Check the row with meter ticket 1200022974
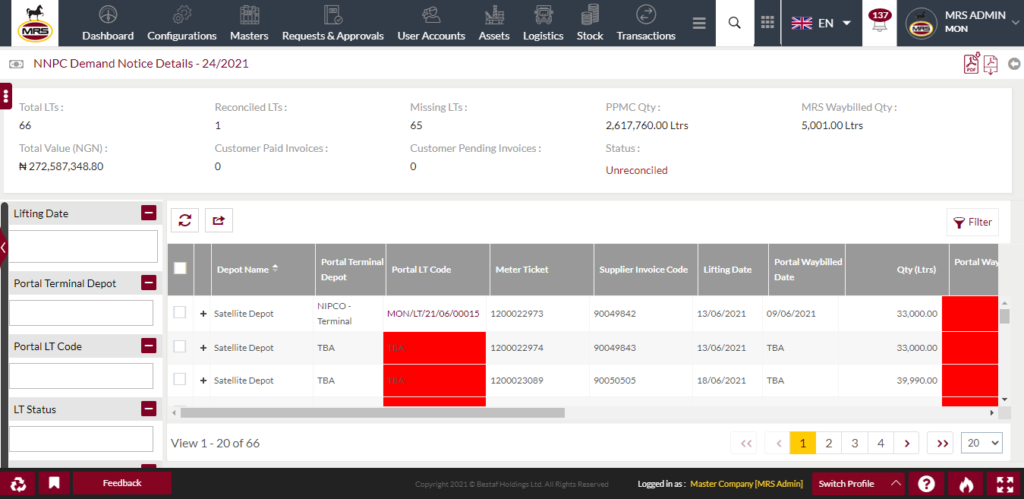Screen dimensions: 1024x499 pos(180,347)
